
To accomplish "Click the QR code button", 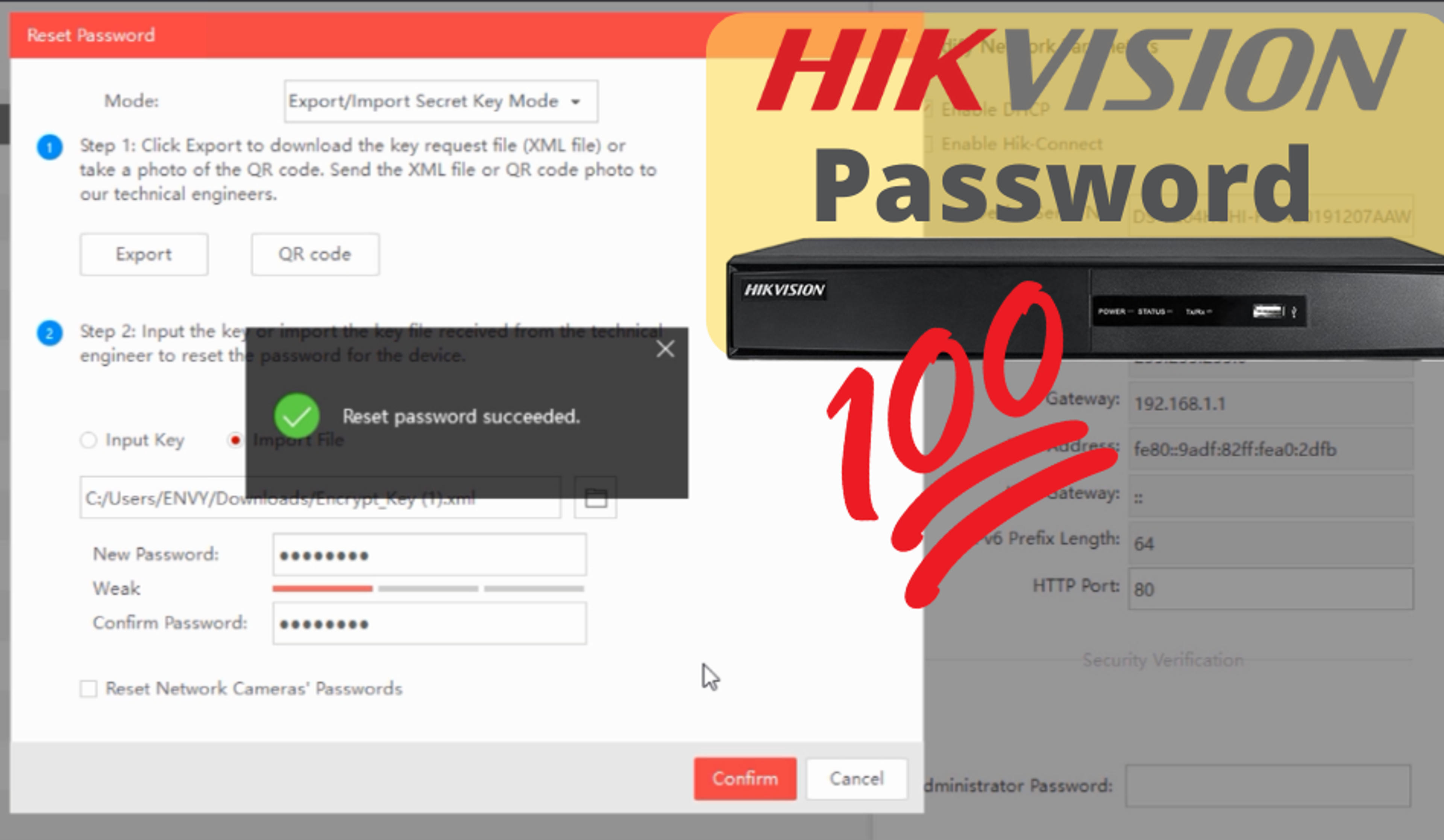I will [315, 254].
